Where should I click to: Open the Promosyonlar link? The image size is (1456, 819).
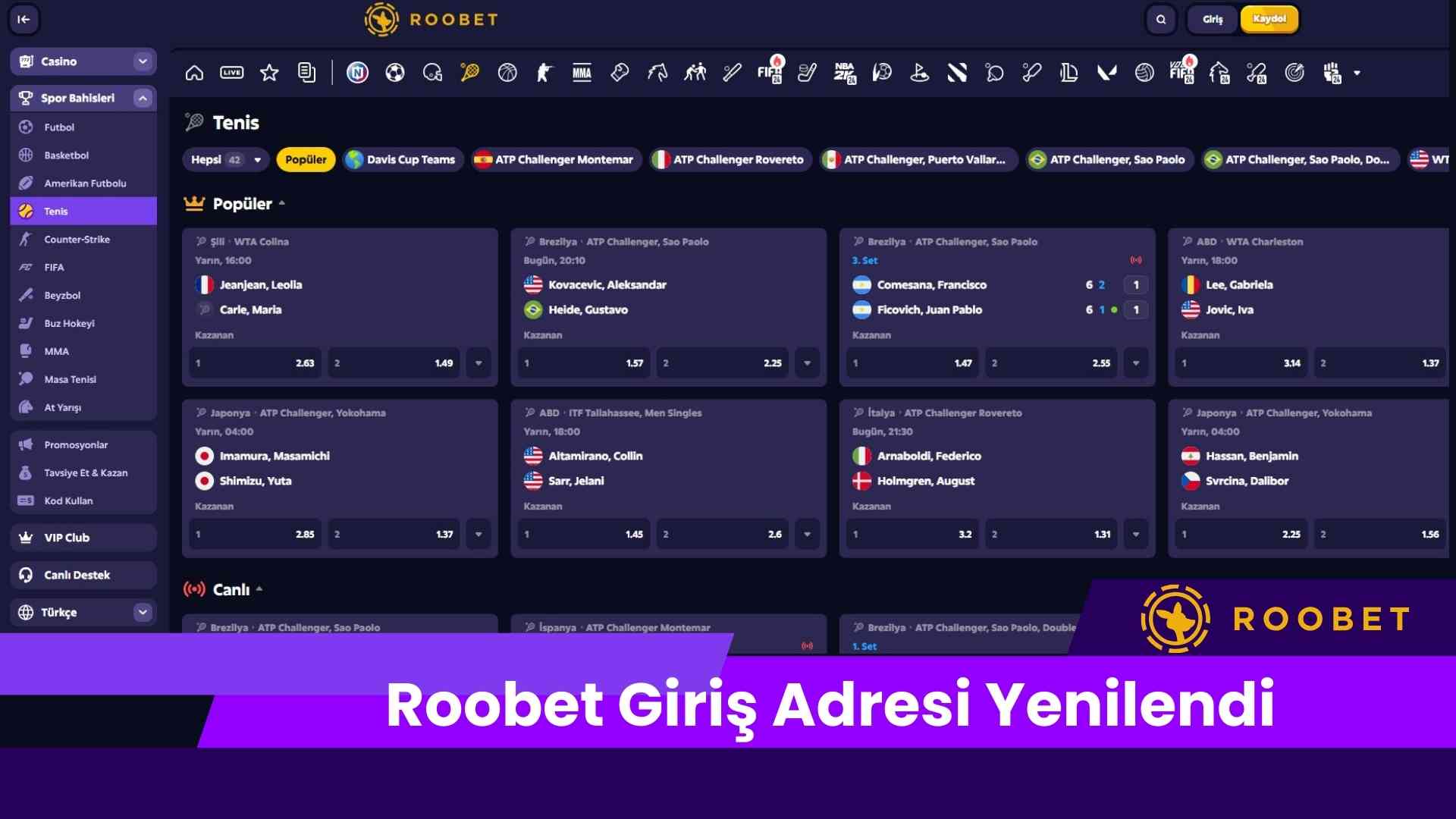(83, 445)
